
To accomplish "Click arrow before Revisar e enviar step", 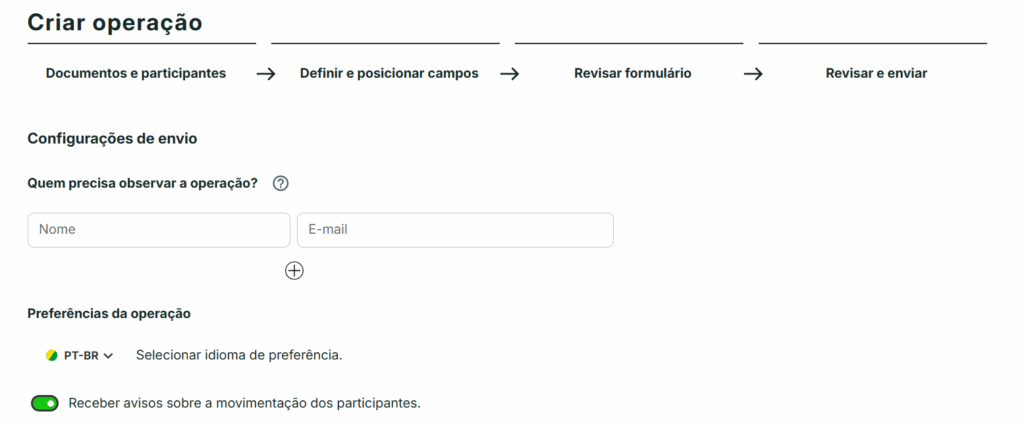I will click(x=753, y=73).
